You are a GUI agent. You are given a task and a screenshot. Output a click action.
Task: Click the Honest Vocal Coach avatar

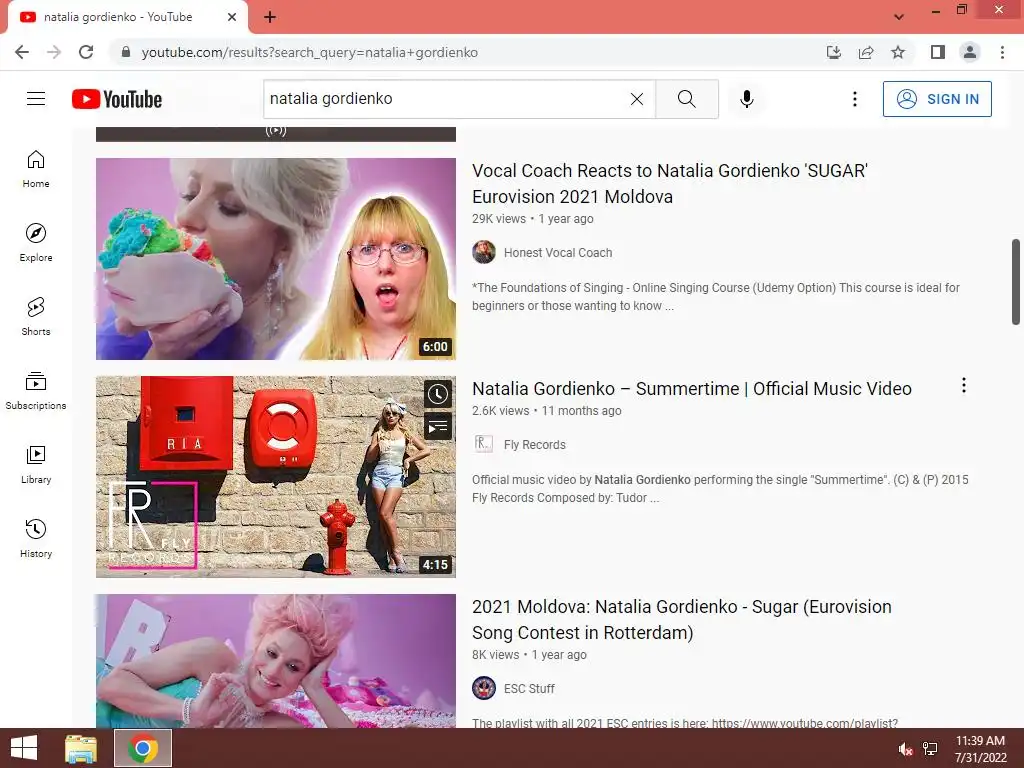484,252
